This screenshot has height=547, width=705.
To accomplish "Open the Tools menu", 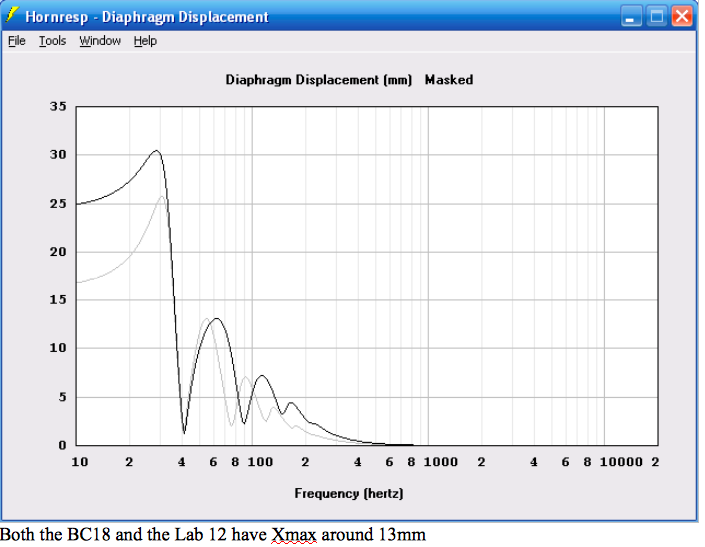I will pyautogui.click(x=52, y=41).
